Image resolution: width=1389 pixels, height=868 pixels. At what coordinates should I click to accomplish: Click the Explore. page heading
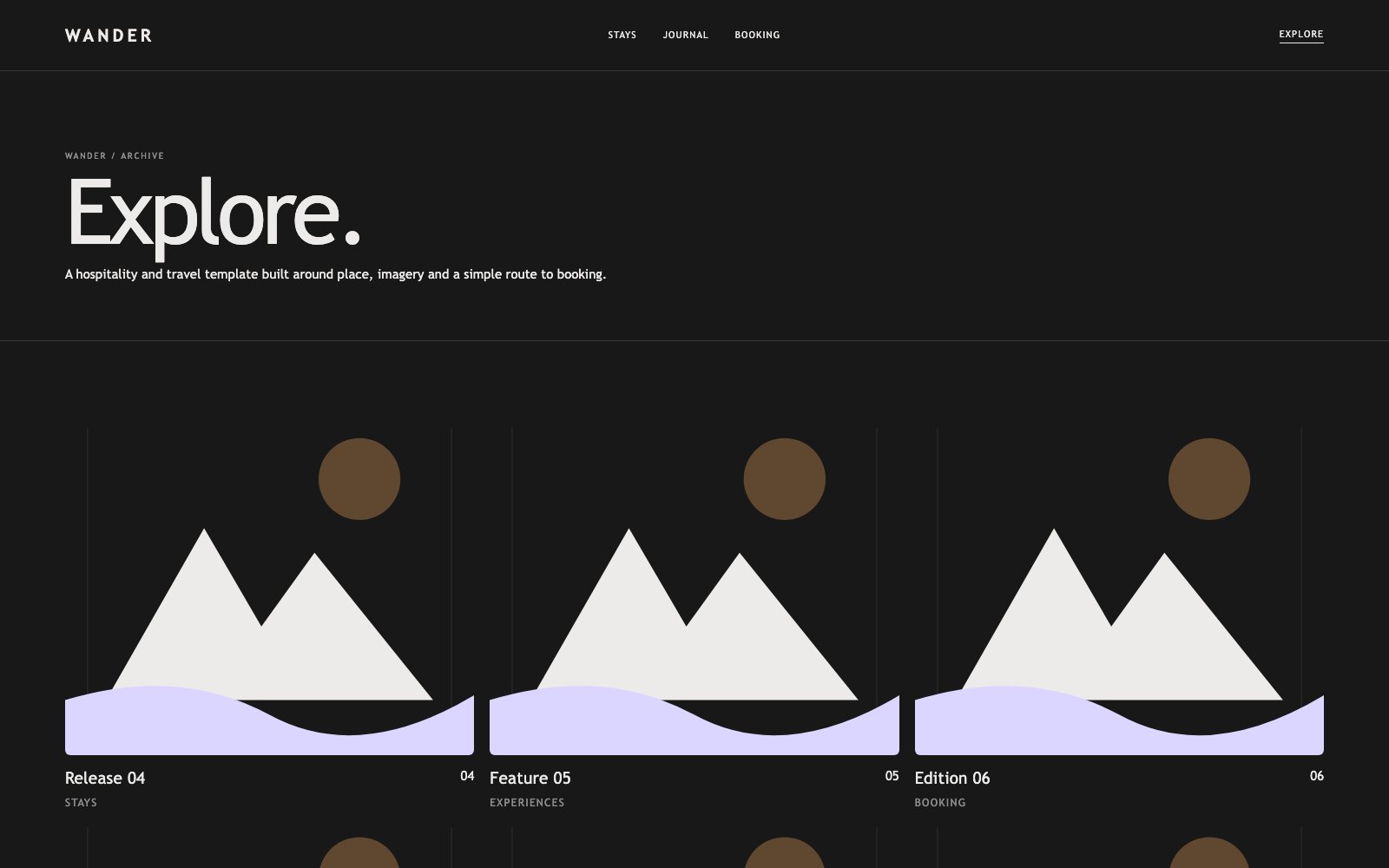click(214, 214)
